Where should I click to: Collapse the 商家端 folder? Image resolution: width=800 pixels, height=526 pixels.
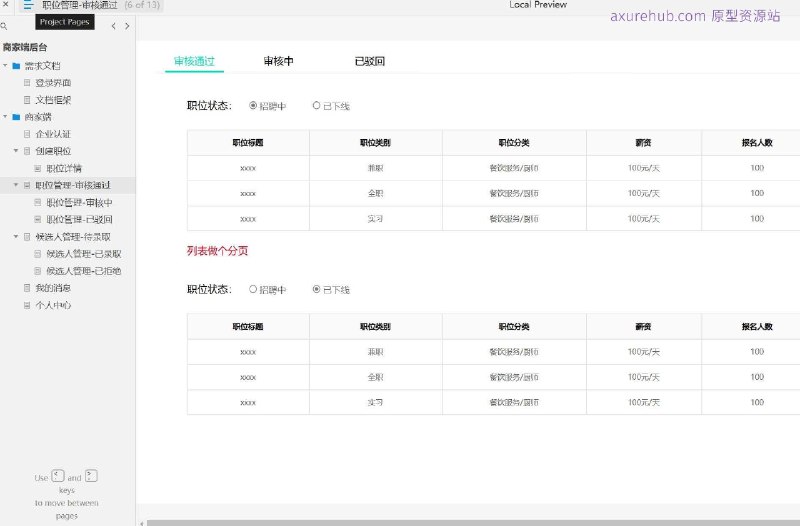click(x=5, y=116)
